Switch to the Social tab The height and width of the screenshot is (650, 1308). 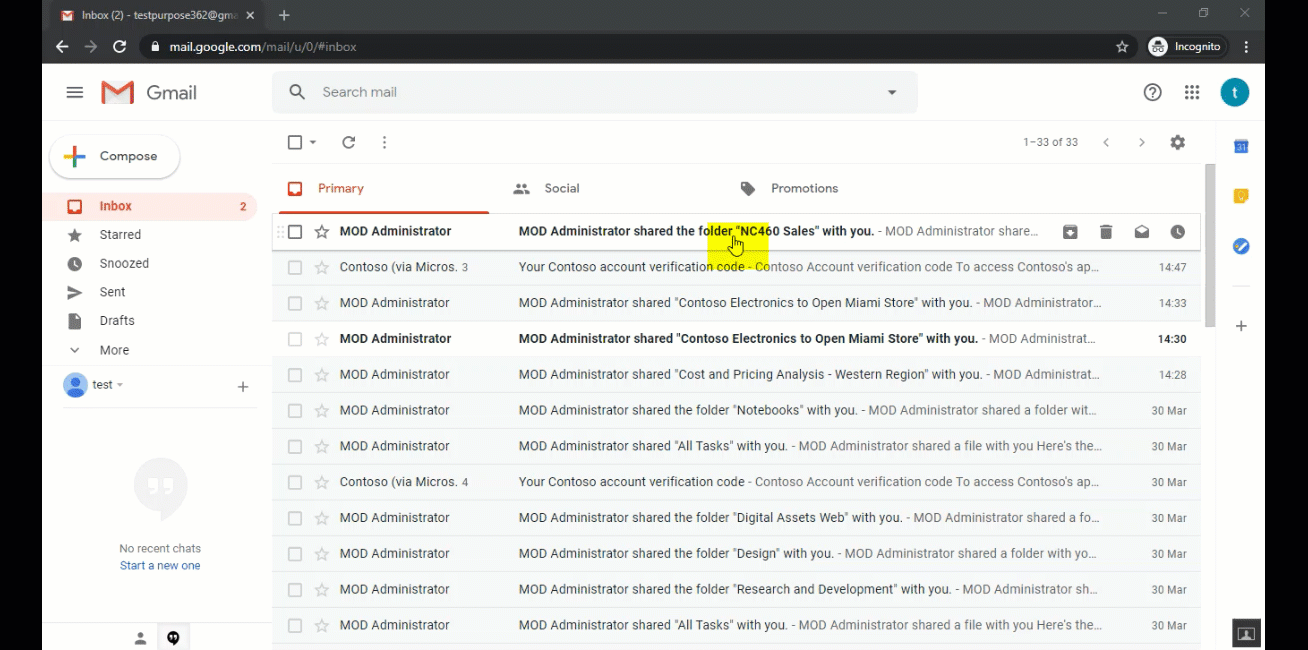coord(561,189)
